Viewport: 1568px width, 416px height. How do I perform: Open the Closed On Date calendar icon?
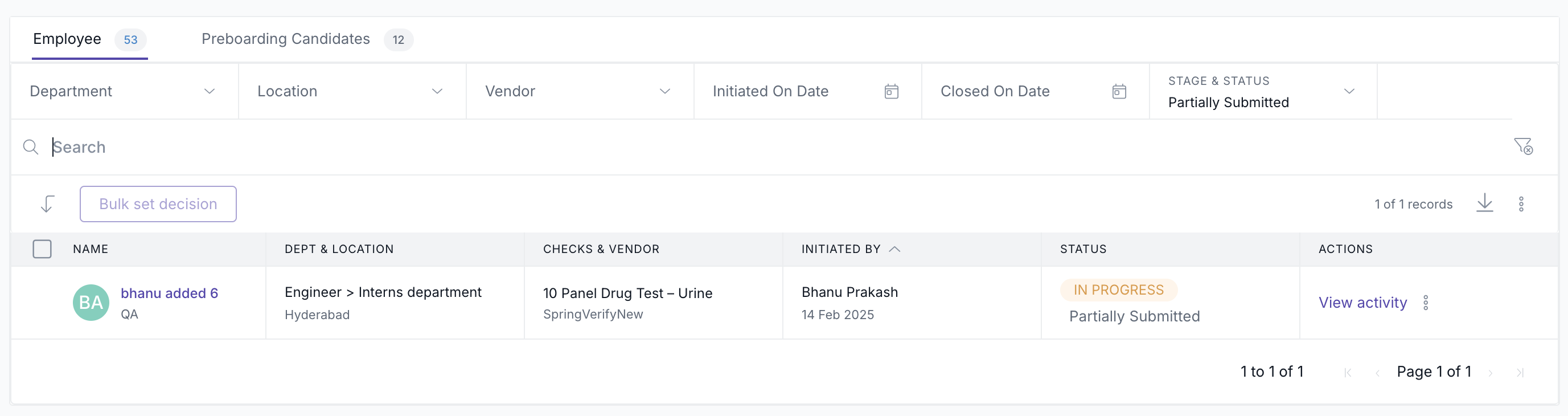(x=1119, y=91)
